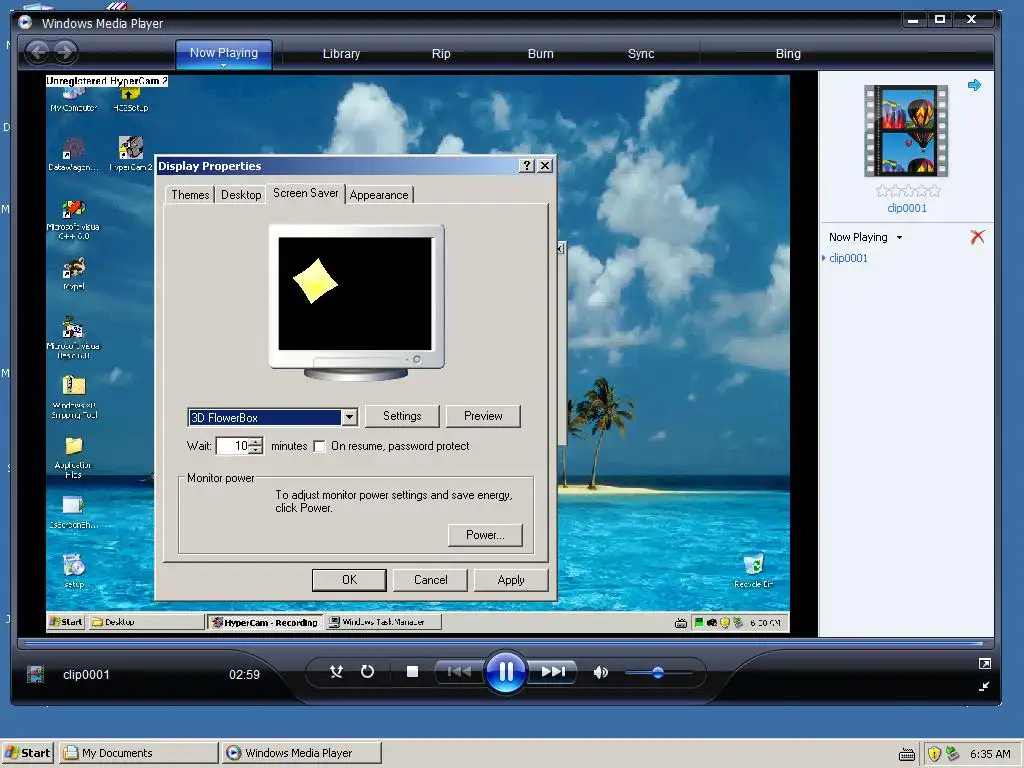Open the Sync tab
The height and width of the screenshot is (768, 1024).
click(x=641, y=54)
